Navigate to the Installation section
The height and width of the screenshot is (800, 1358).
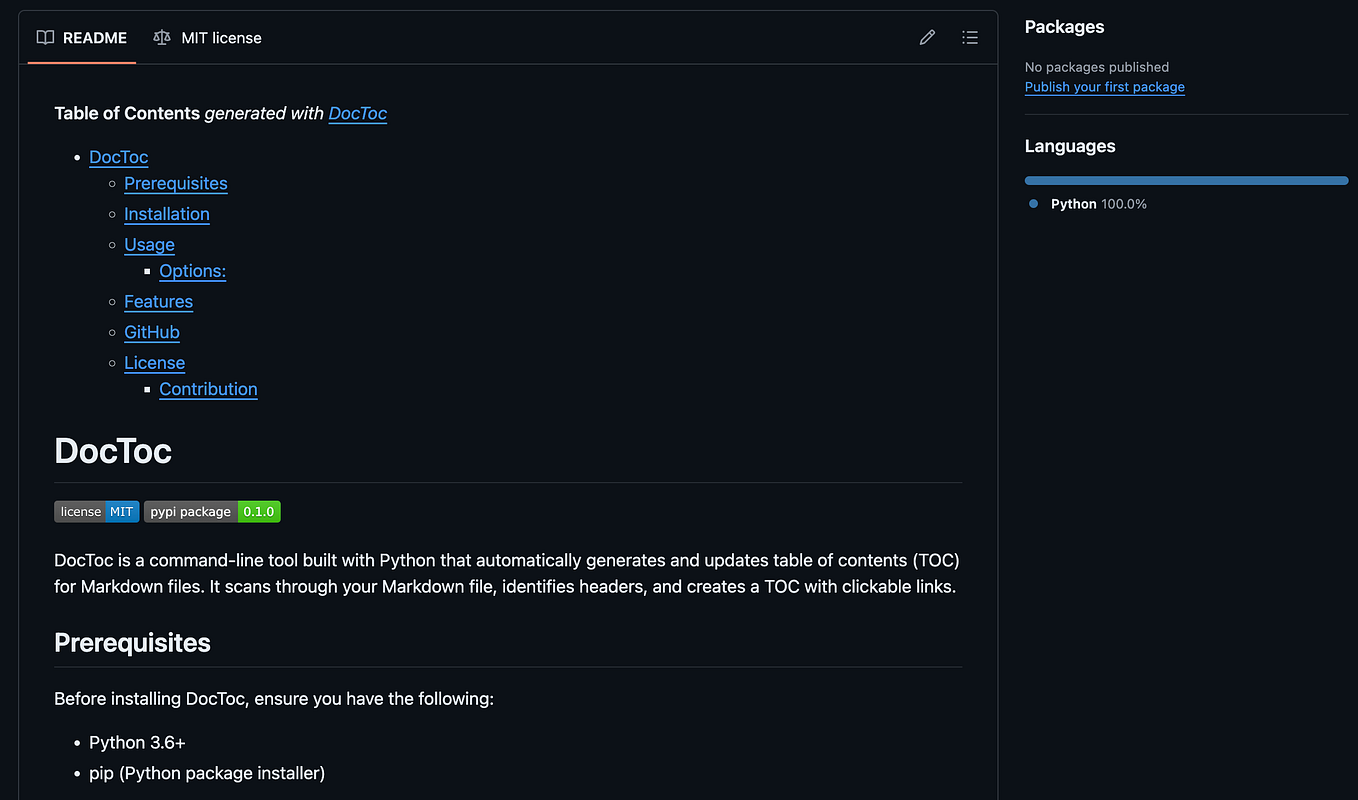click(x=167, y=214)
